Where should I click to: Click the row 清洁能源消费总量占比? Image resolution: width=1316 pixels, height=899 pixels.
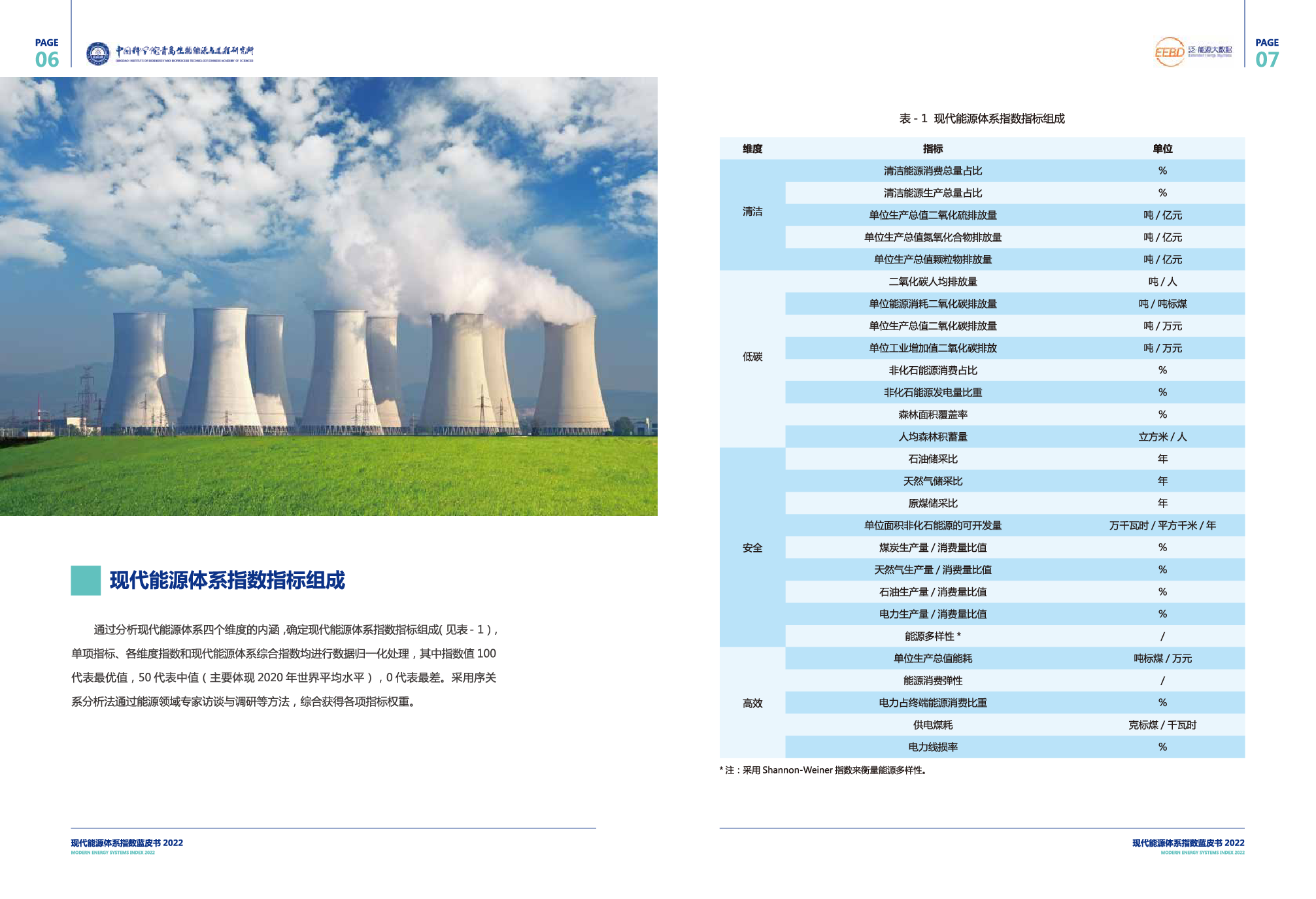click(x=1015, y=171)
